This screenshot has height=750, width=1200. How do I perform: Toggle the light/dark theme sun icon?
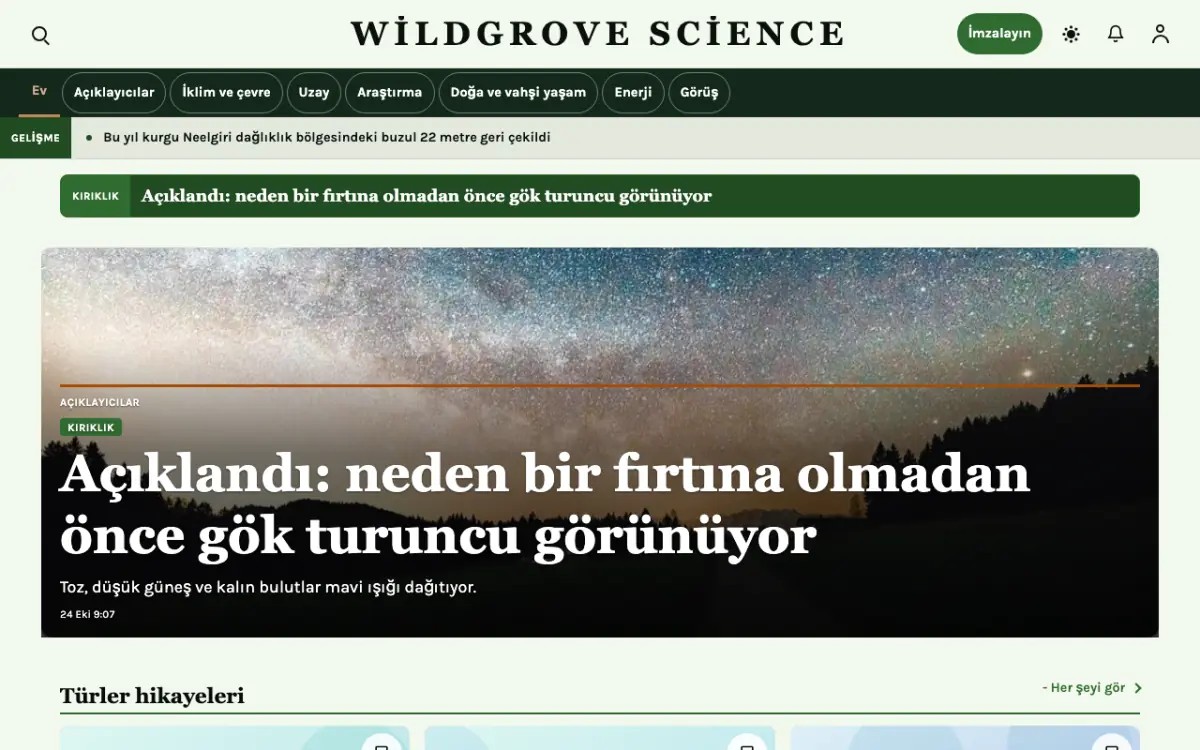pos(1071,34)
